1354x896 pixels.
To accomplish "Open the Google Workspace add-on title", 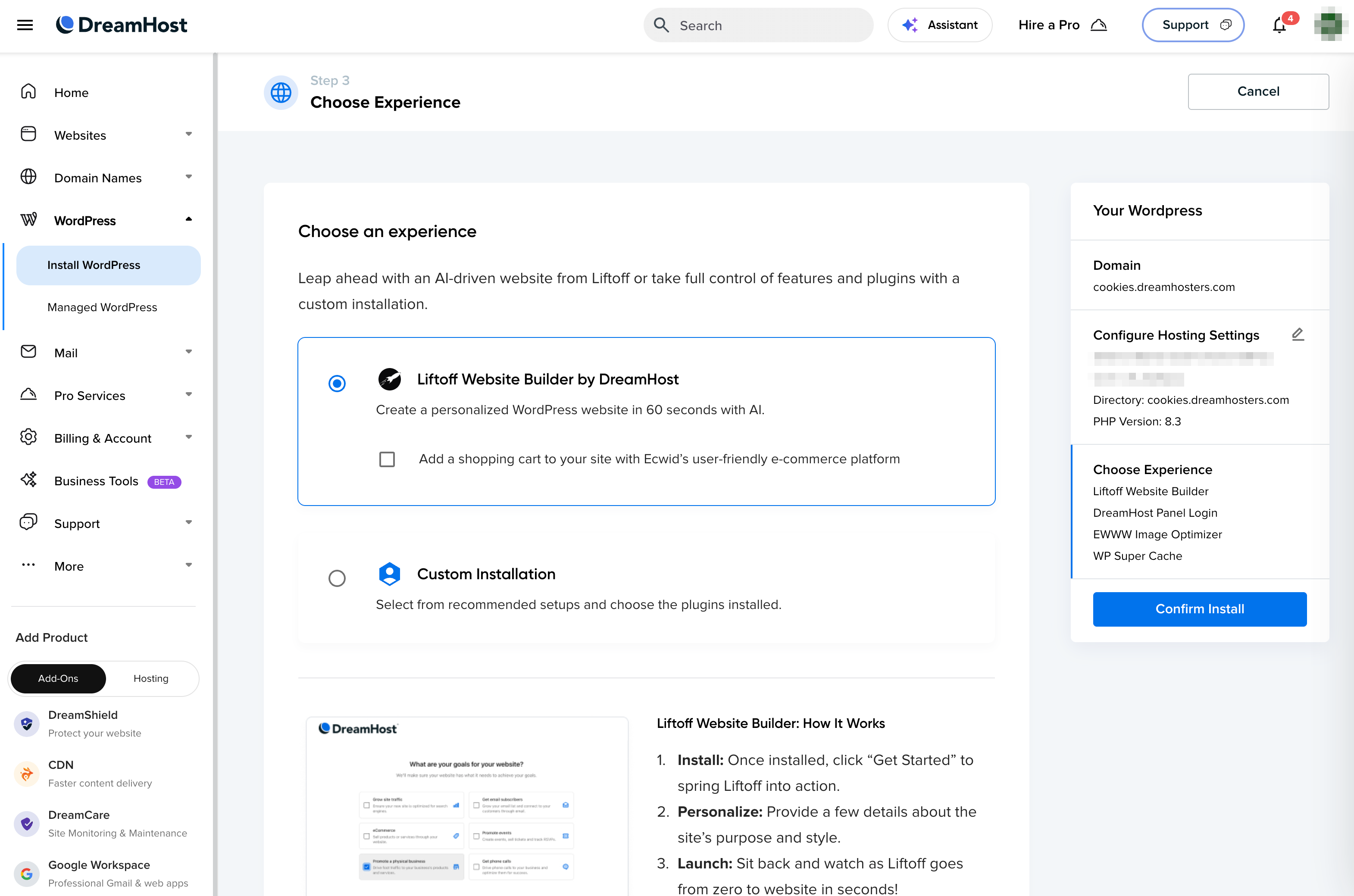I will (99, 865).
